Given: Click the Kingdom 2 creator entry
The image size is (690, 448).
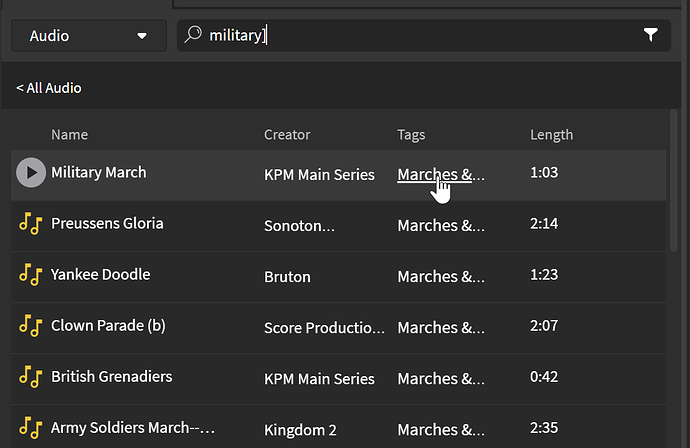Looking at the screenshot, I should (x=300, y=430).
